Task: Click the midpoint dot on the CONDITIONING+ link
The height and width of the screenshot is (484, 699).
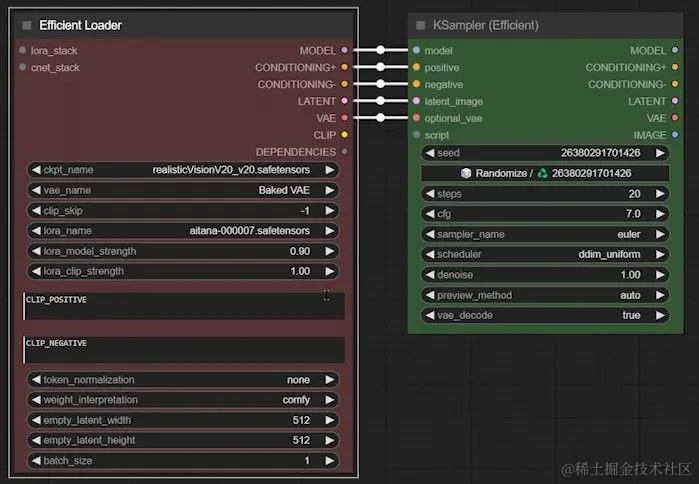Action: [380, 67]
